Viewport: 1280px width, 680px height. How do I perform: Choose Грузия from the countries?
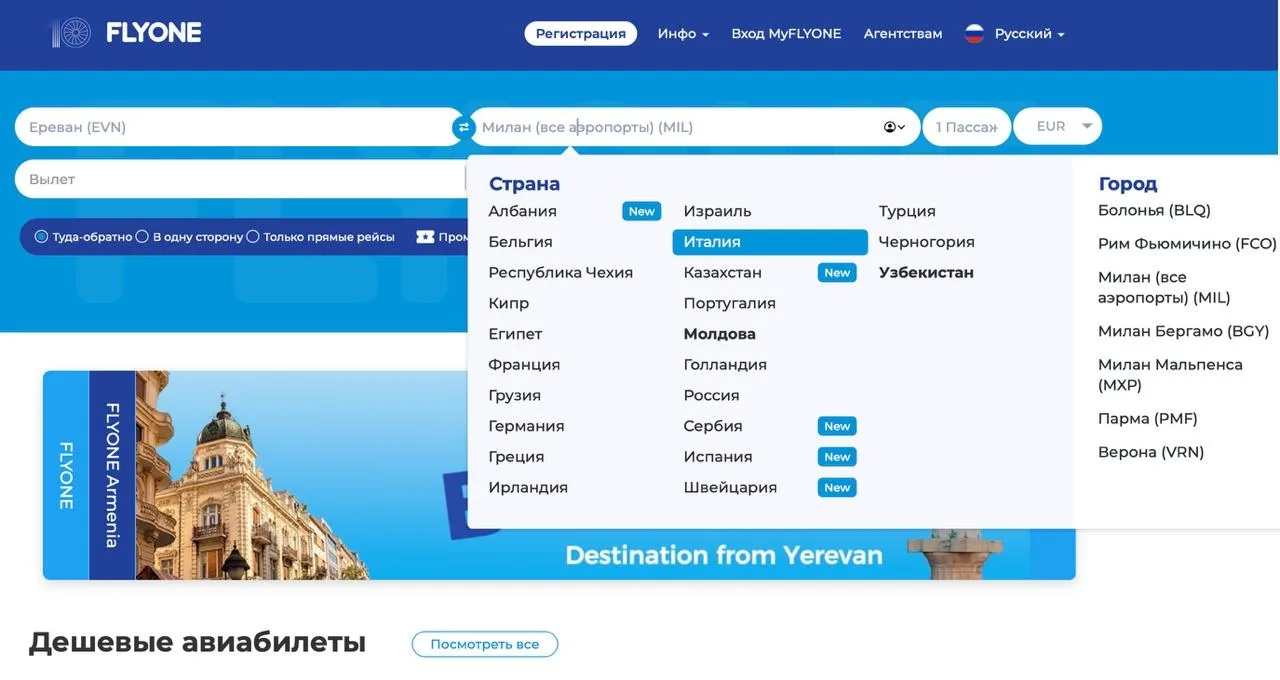(x=514, y=396)
